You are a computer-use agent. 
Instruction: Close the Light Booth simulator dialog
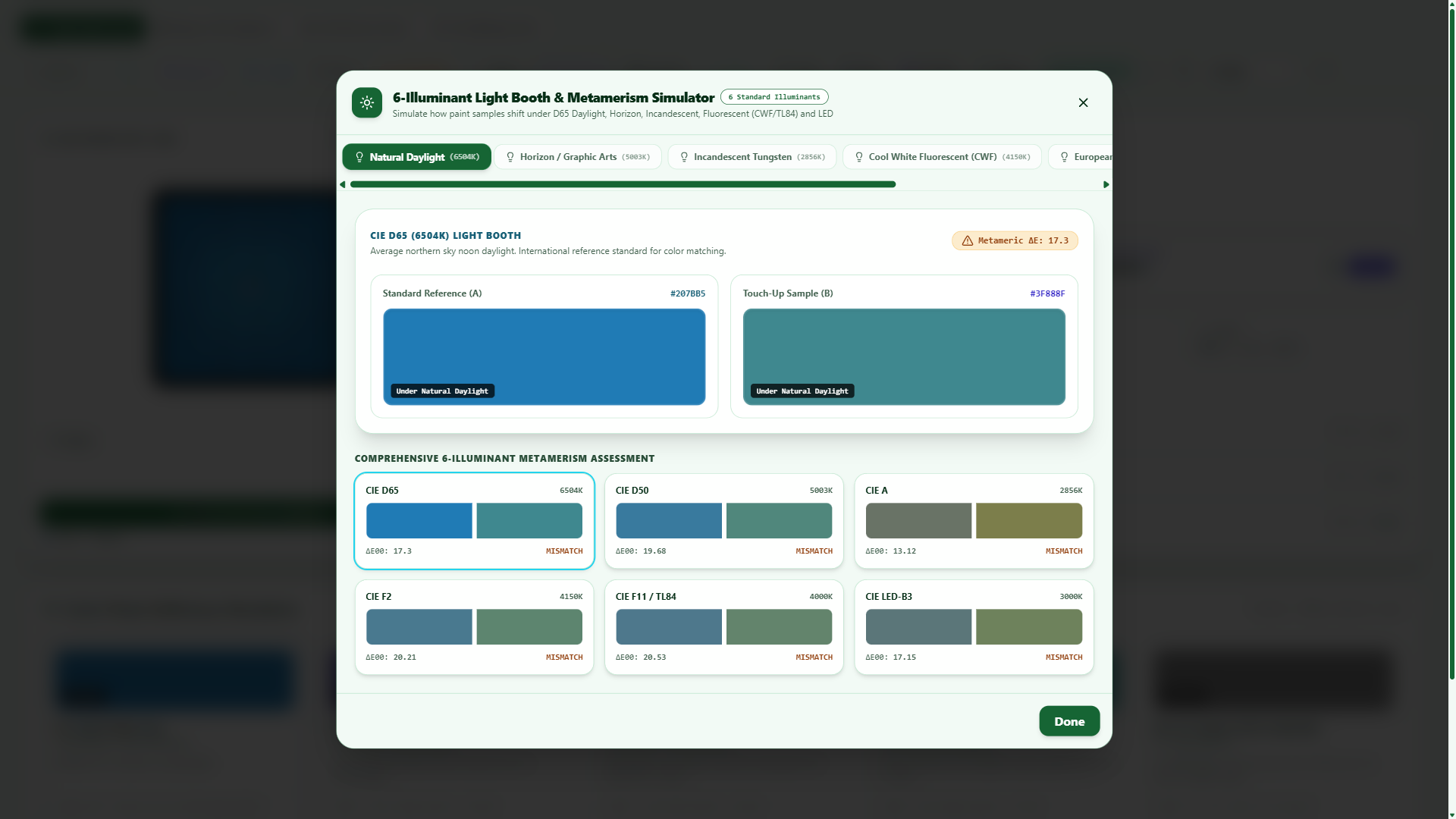1083,103
